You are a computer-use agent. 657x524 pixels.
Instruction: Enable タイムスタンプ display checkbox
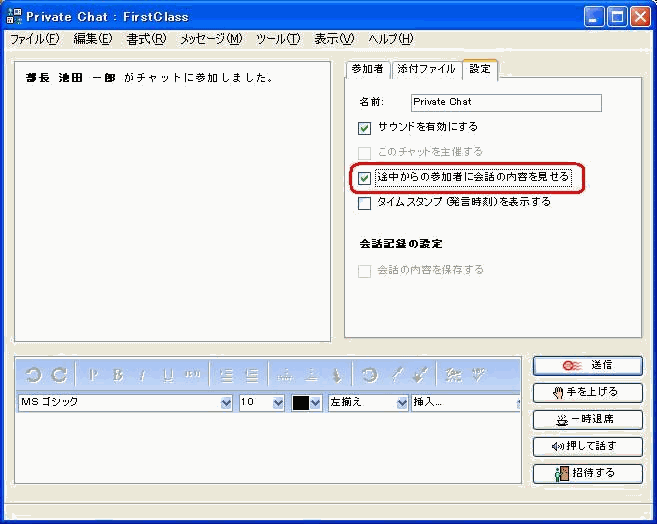tap(365, 202)
